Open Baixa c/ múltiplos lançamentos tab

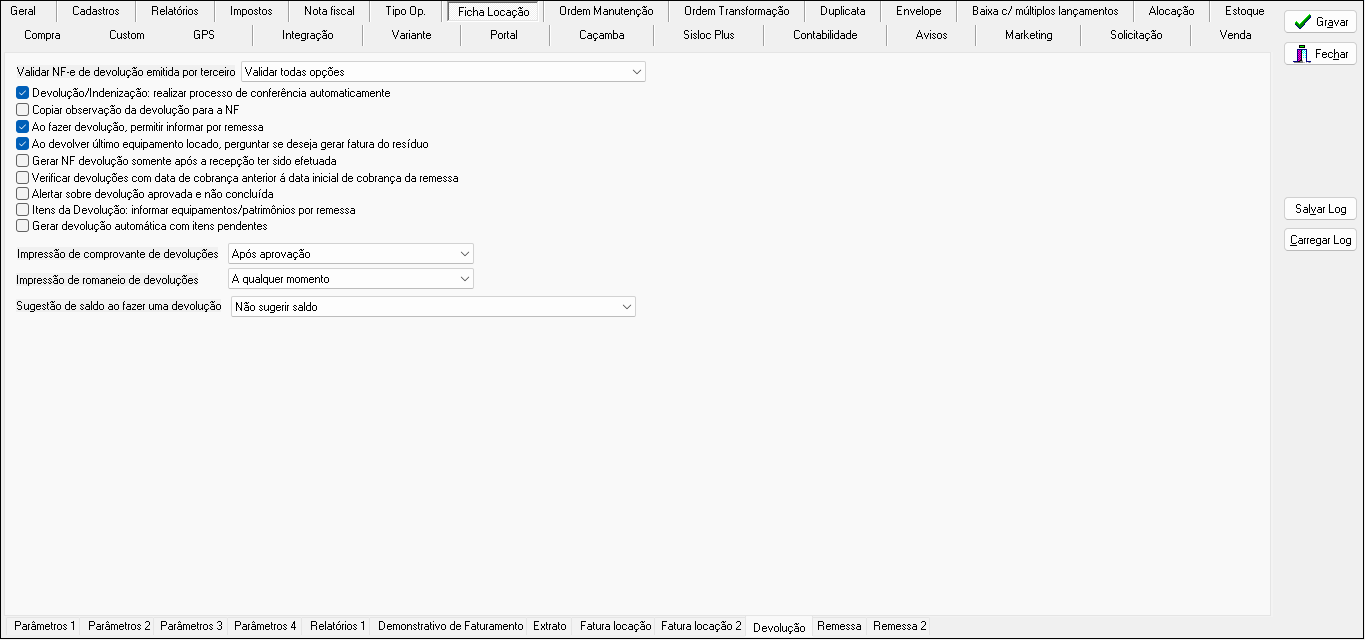coord(1045,11)
